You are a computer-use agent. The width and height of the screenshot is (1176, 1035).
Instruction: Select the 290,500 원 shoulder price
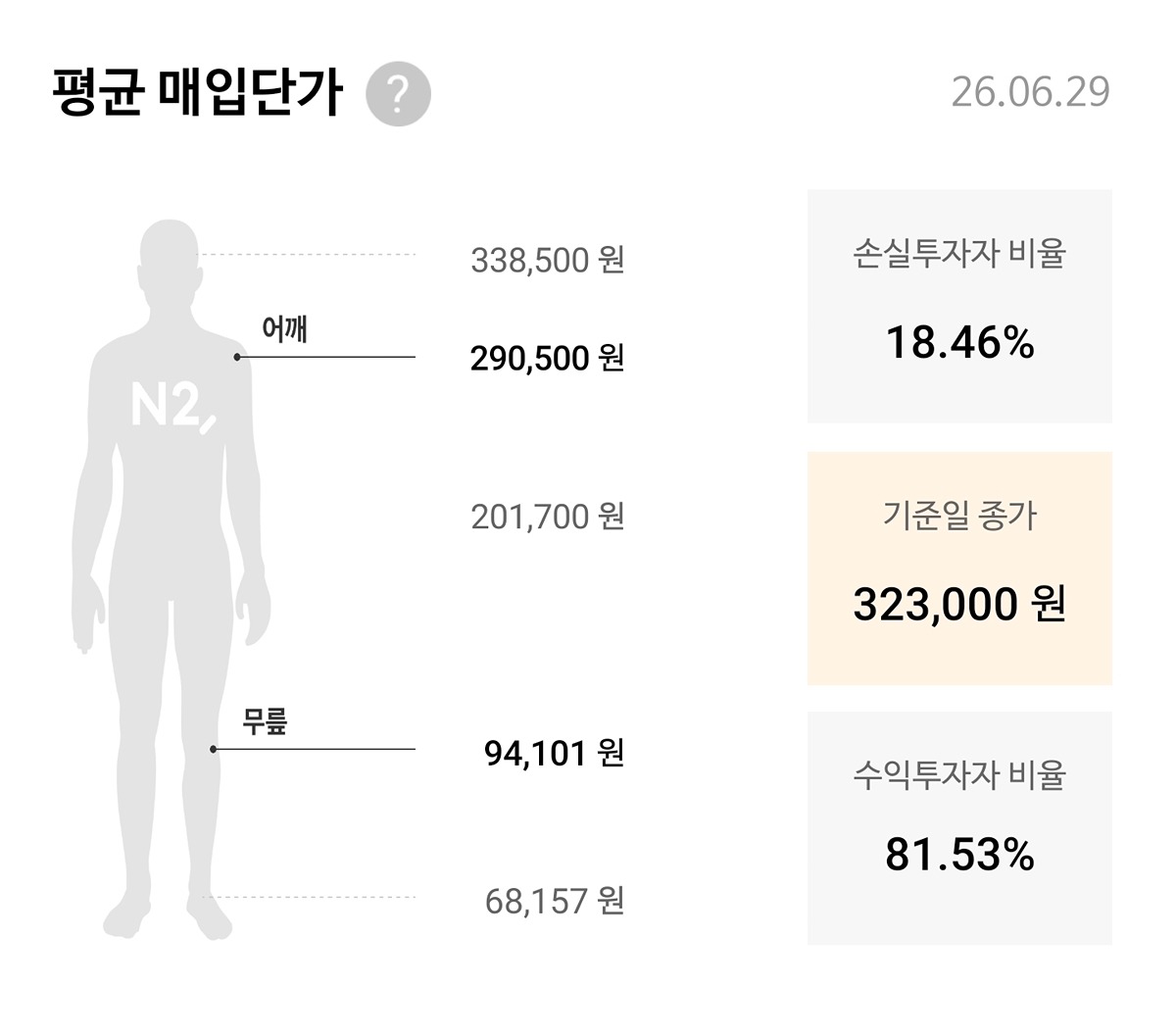(548, 358)
